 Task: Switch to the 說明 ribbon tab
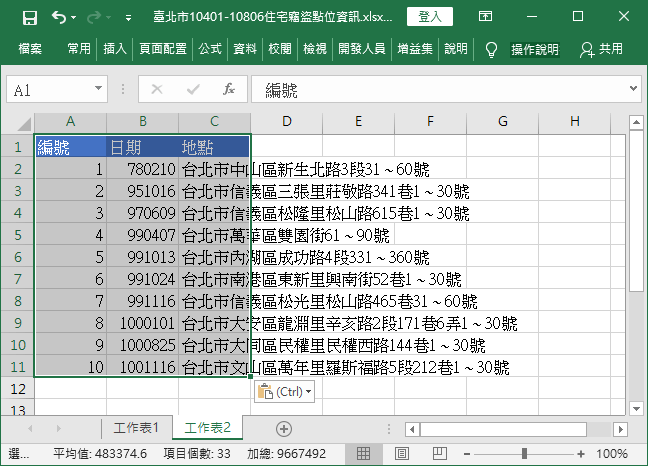point(456,49)
